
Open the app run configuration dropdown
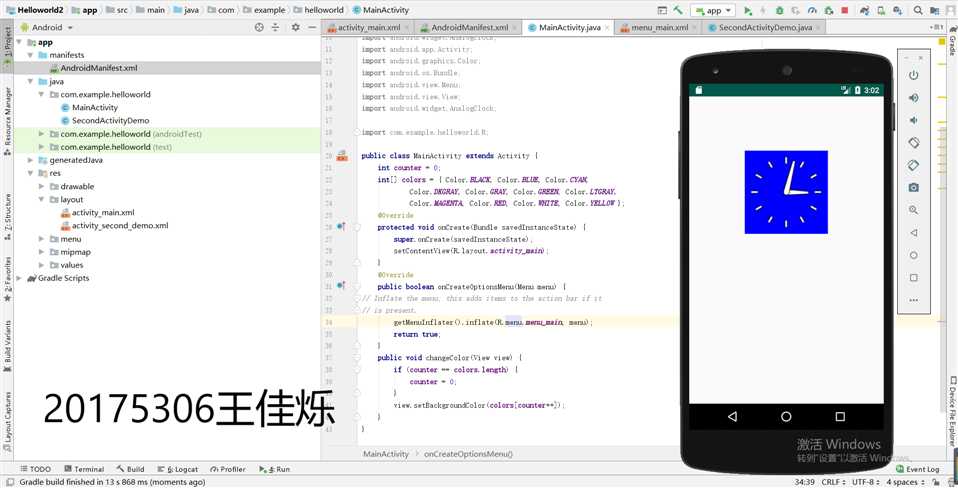712,10
